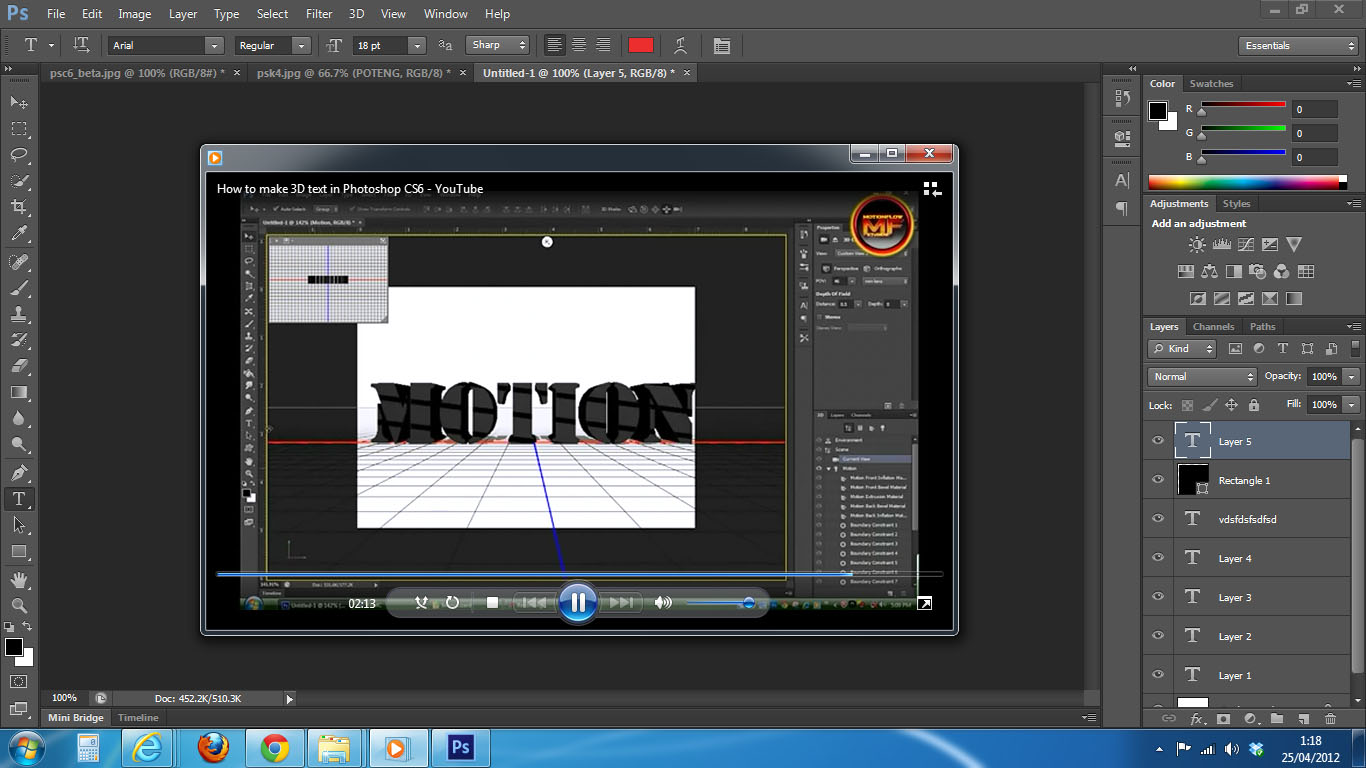The height and width of the screenshot is (768, 1366).
Task: Pause the video in media player
Action: (x=578, y=602)
